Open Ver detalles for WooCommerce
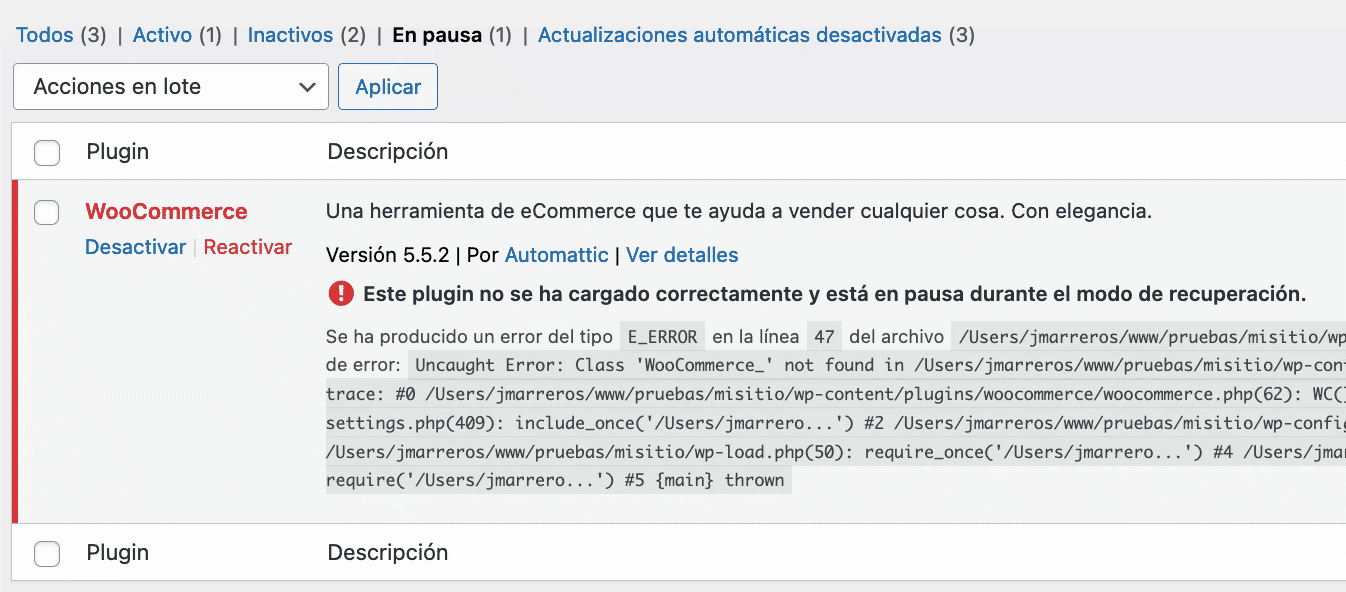 pyautogui.click(x=682, y=255)
